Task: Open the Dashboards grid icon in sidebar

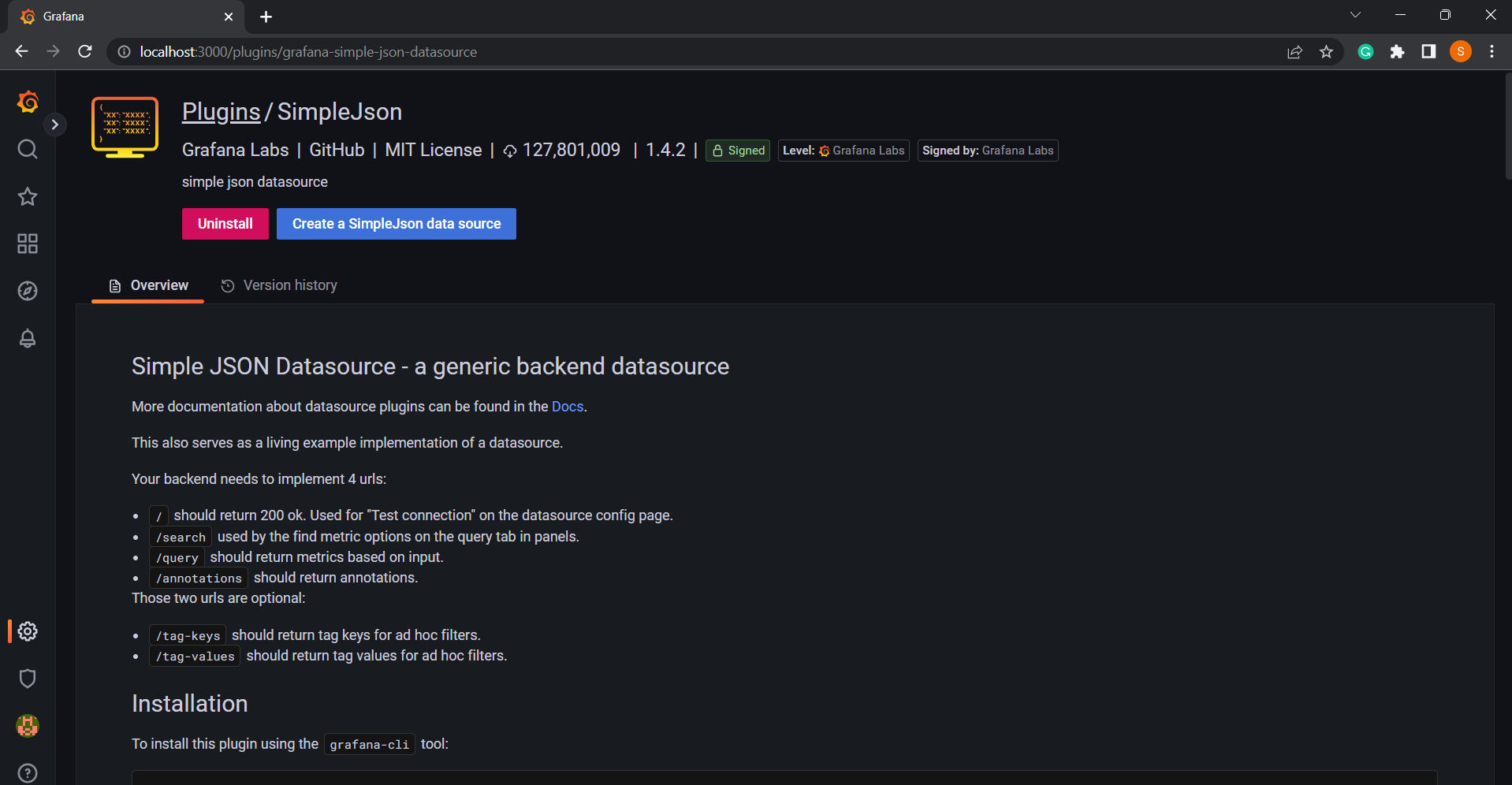Action: [28, 244]
